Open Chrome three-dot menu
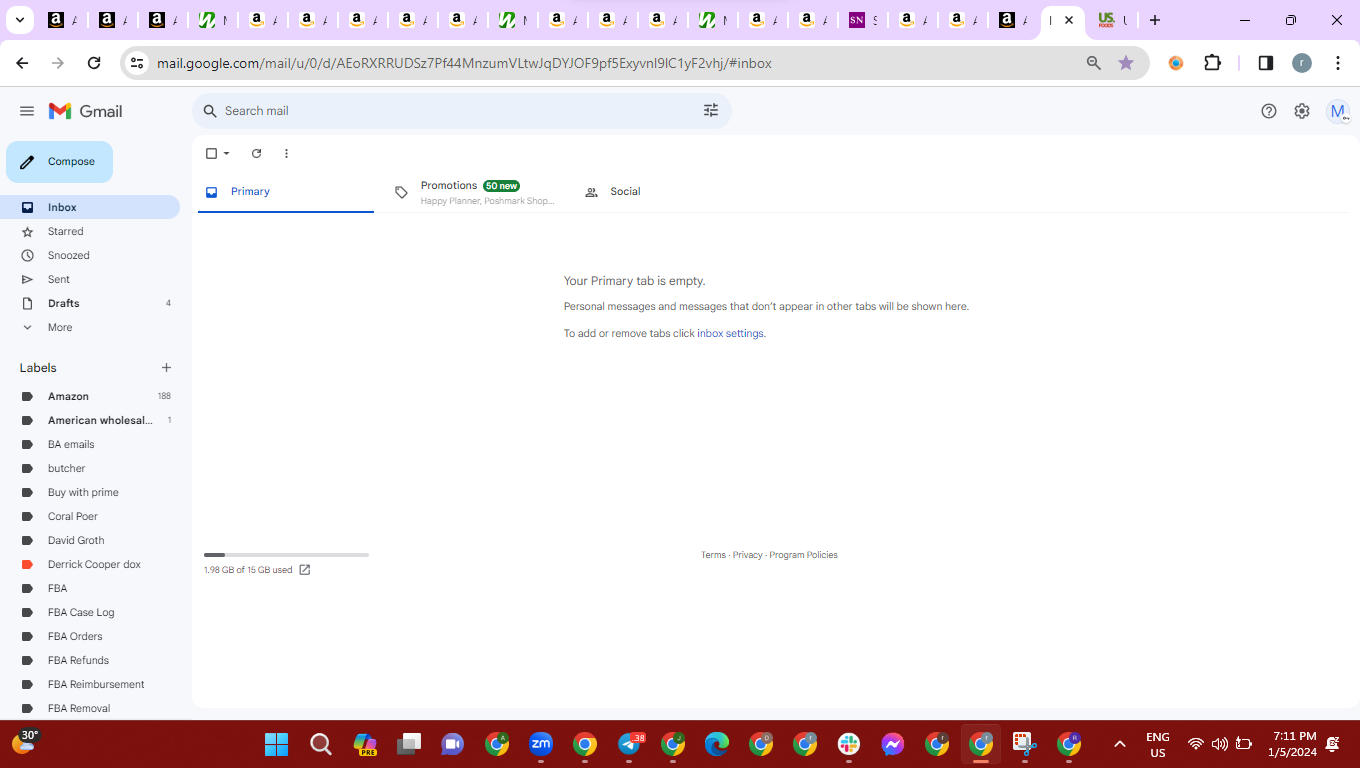Image resolution: width=1360 pixels, height=768 pixels. (x=1338, y=63)
